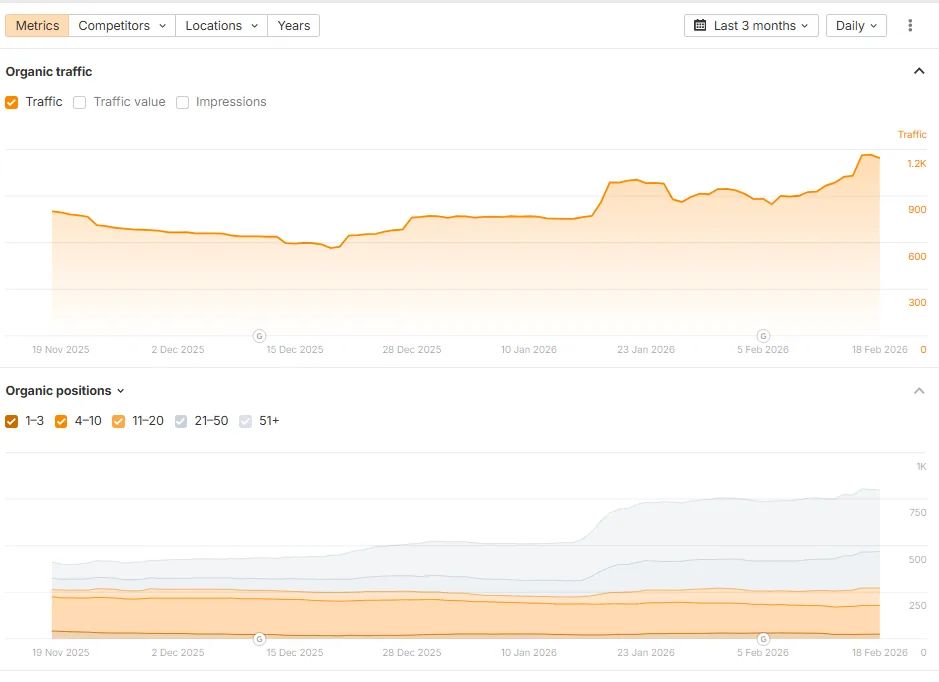Collapse the Organic traffic section

[x=920, y=71]
